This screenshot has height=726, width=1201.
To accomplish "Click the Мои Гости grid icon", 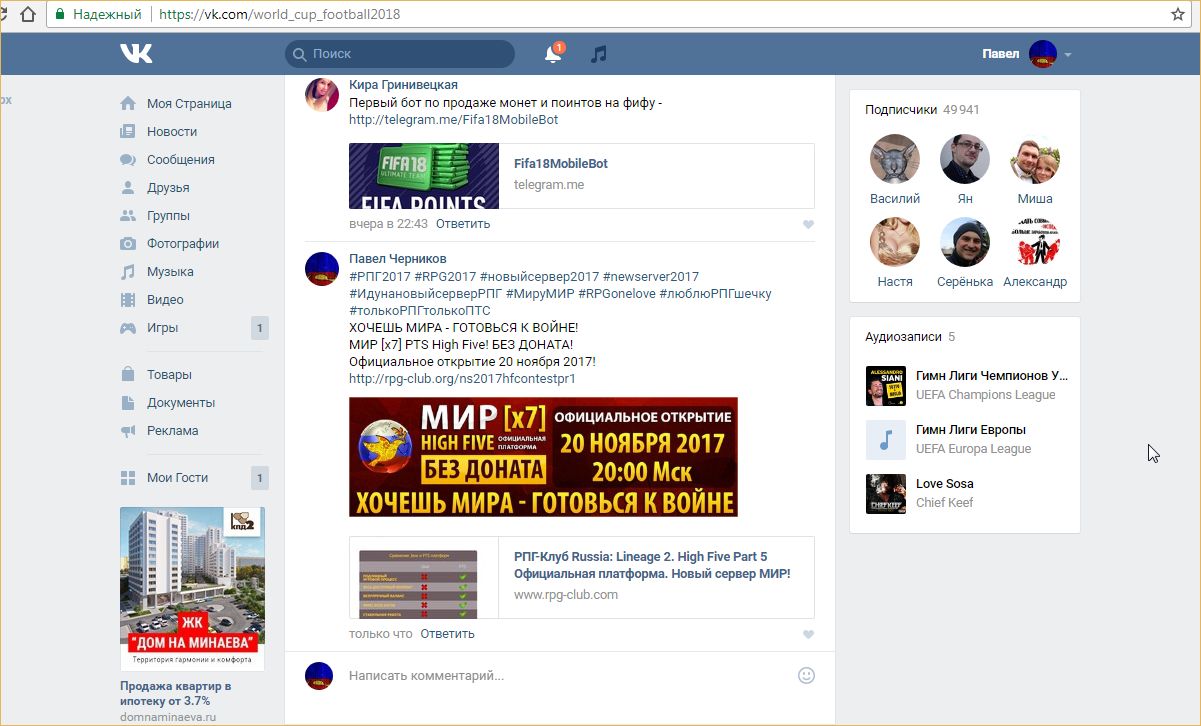I will coord(128,478).
